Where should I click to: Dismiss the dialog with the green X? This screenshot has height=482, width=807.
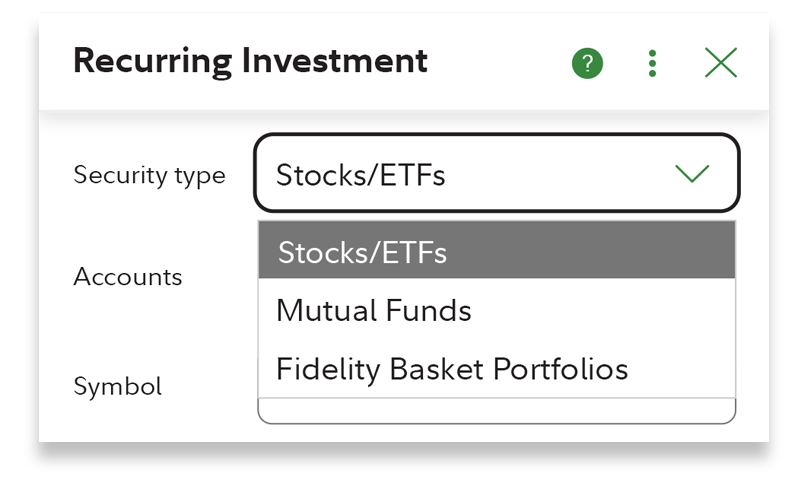pyautogui.click(x=720, y=64)
